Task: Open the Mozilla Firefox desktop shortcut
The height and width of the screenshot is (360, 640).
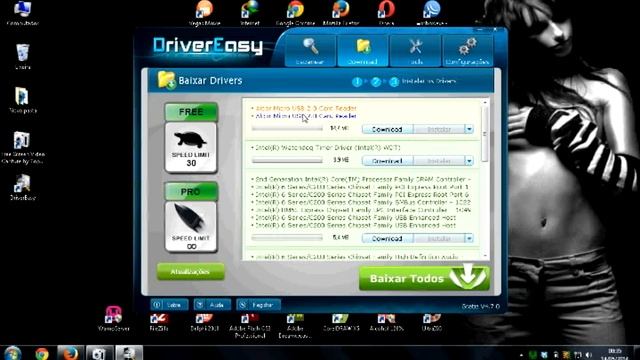Action: [x=340, y=13]
